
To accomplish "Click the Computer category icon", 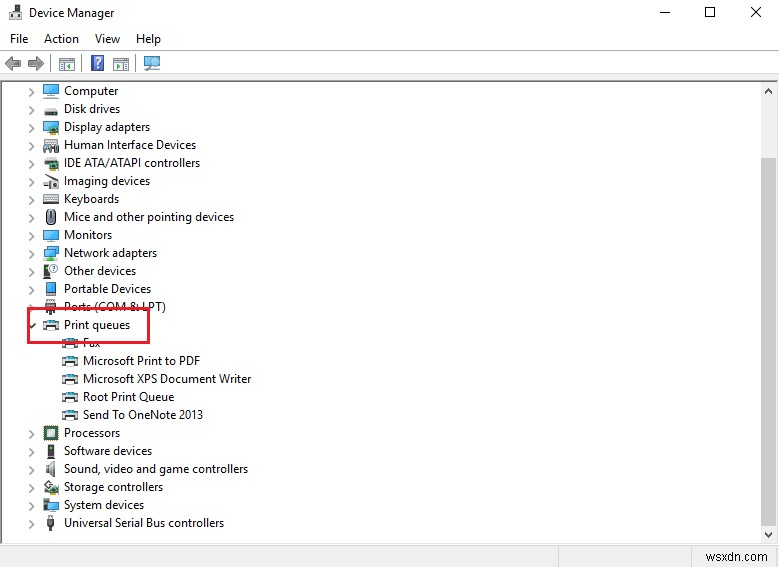I will pyautogui.click(x=51, y=91).
